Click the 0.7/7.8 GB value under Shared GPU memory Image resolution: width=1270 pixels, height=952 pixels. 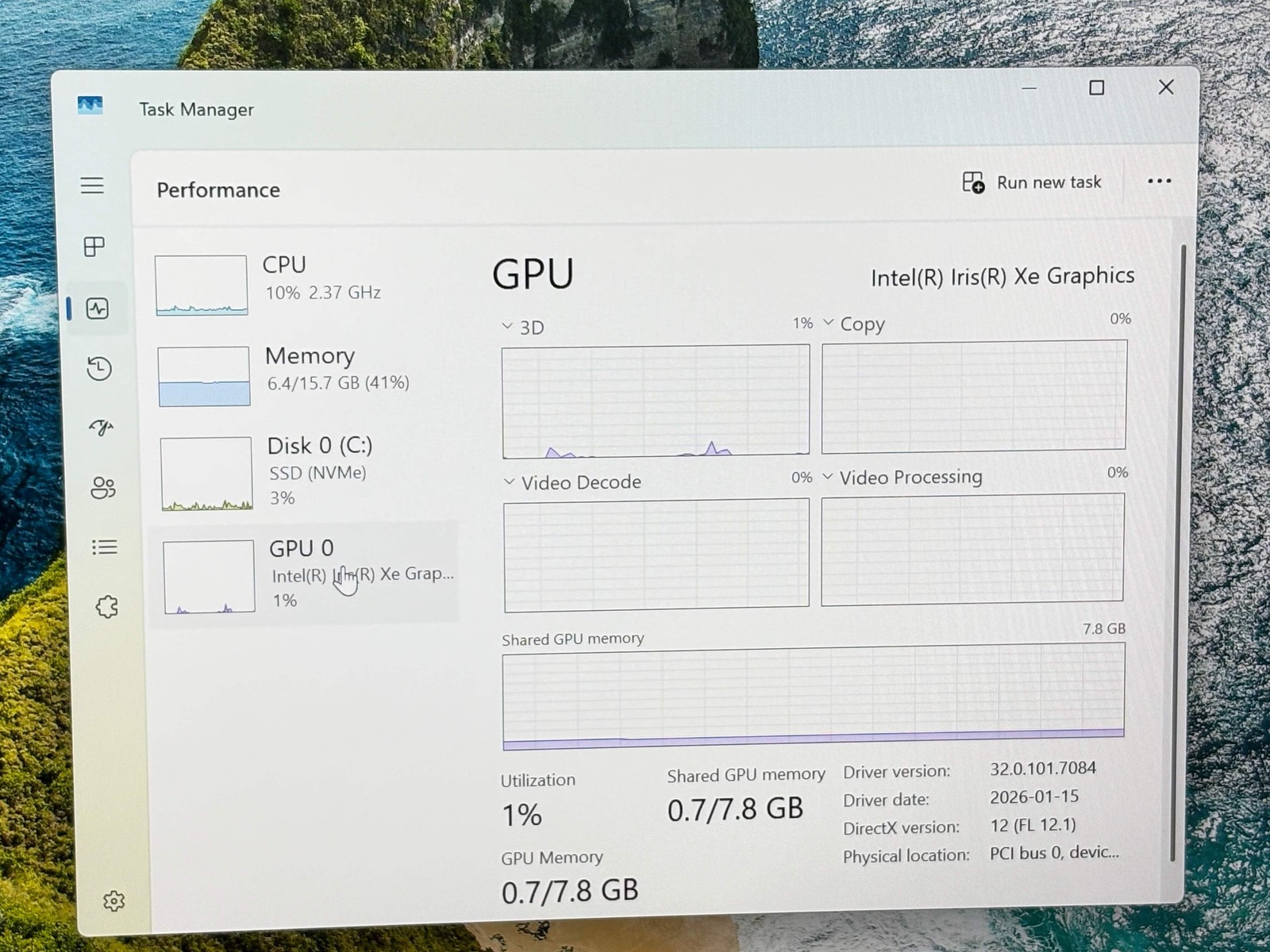click(735, 809)
